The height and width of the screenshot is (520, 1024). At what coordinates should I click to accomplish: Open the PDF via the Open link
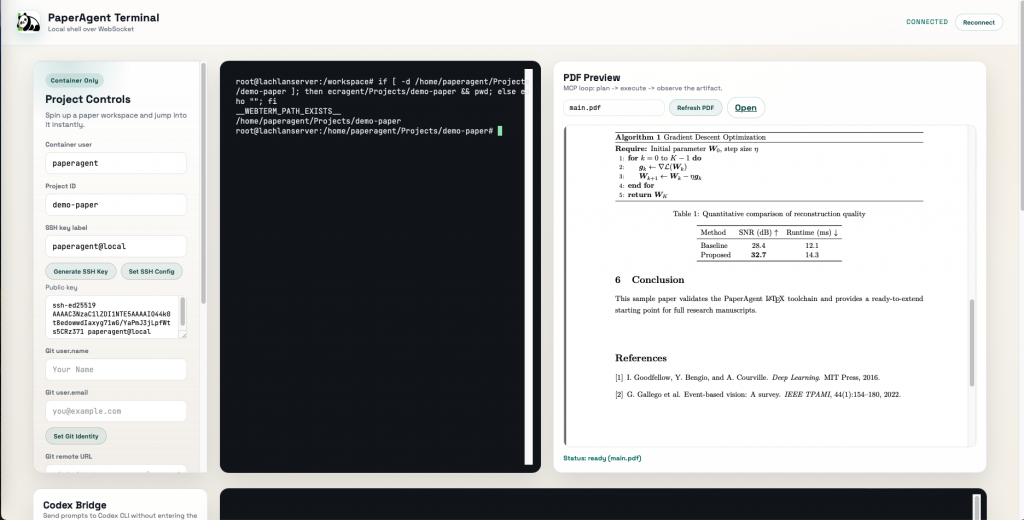click(746, 108)
